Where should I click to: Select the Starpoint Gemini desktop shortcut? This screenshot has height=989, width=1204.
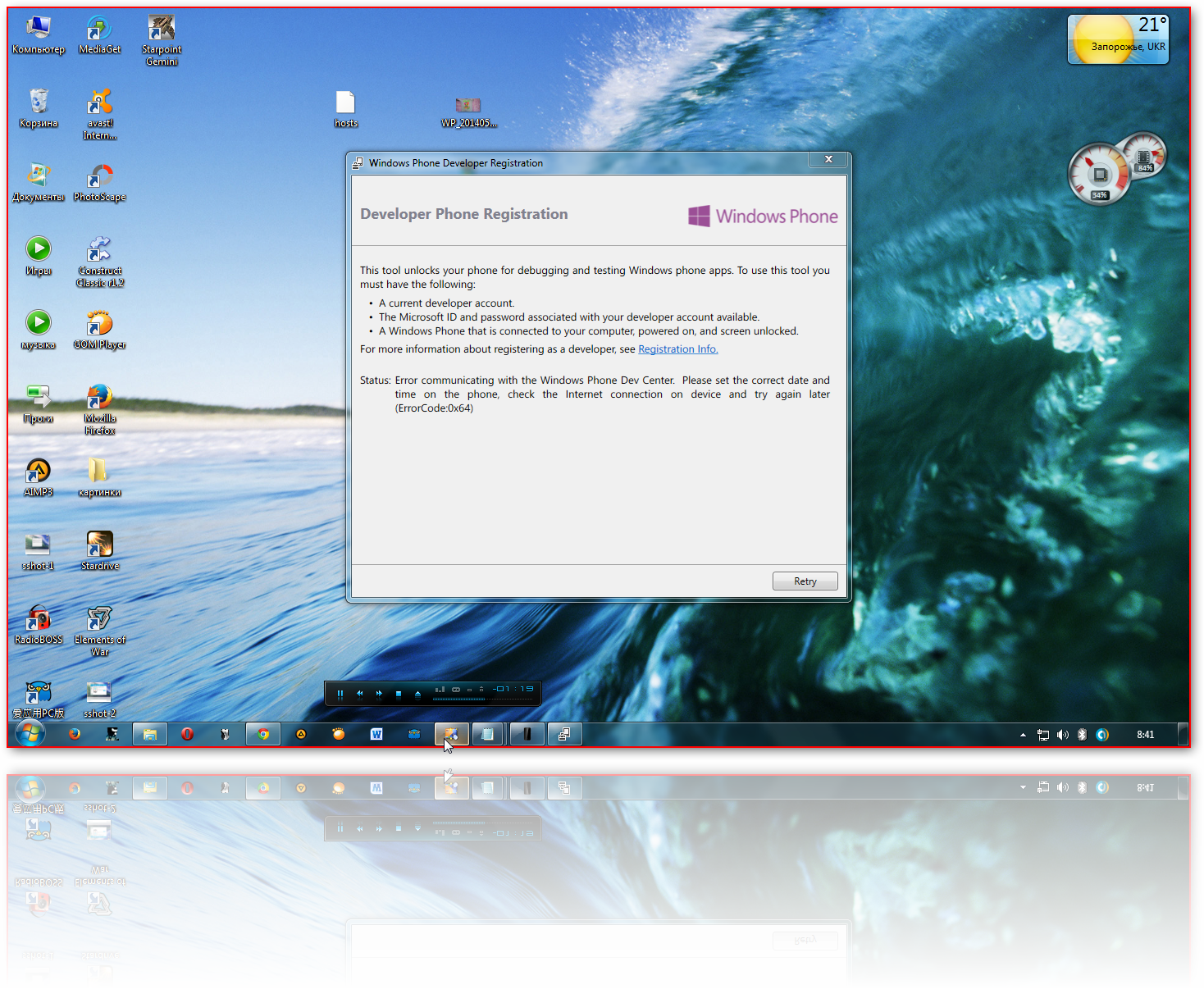coord(162,41)
